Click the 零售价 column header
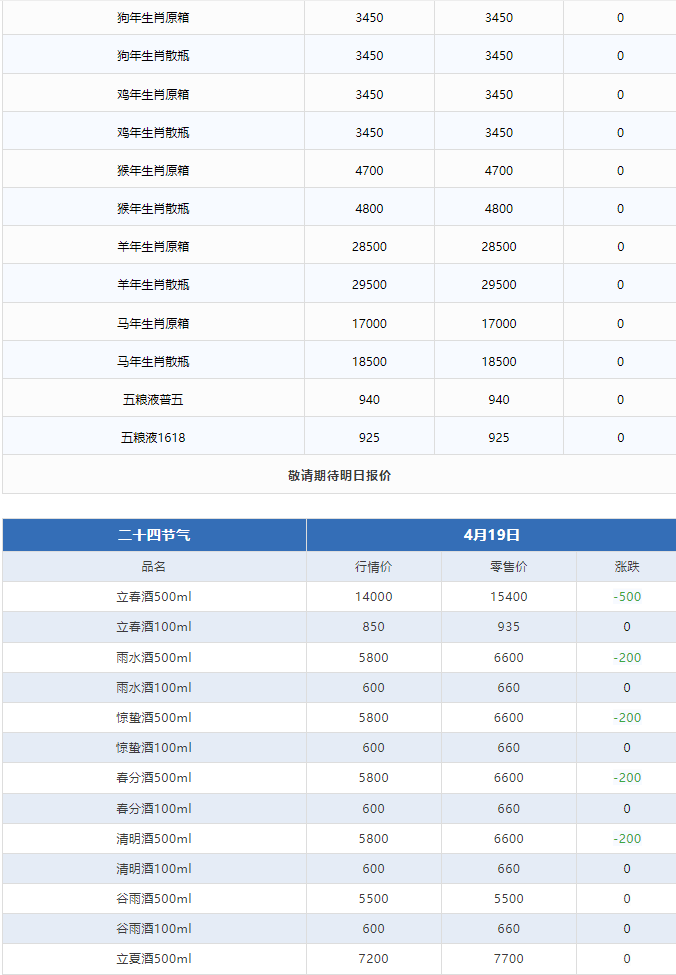 pyautogui.click(x=509, y=566)
